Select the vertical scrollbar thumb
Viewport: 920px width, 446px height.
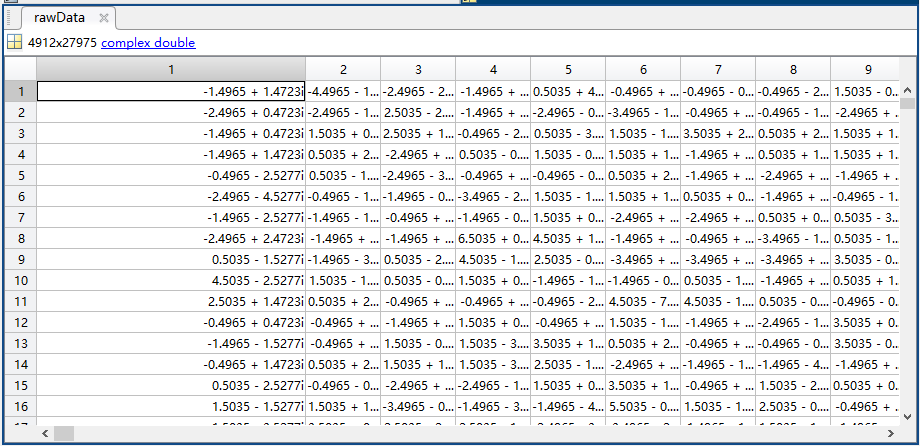coord(907,104)
